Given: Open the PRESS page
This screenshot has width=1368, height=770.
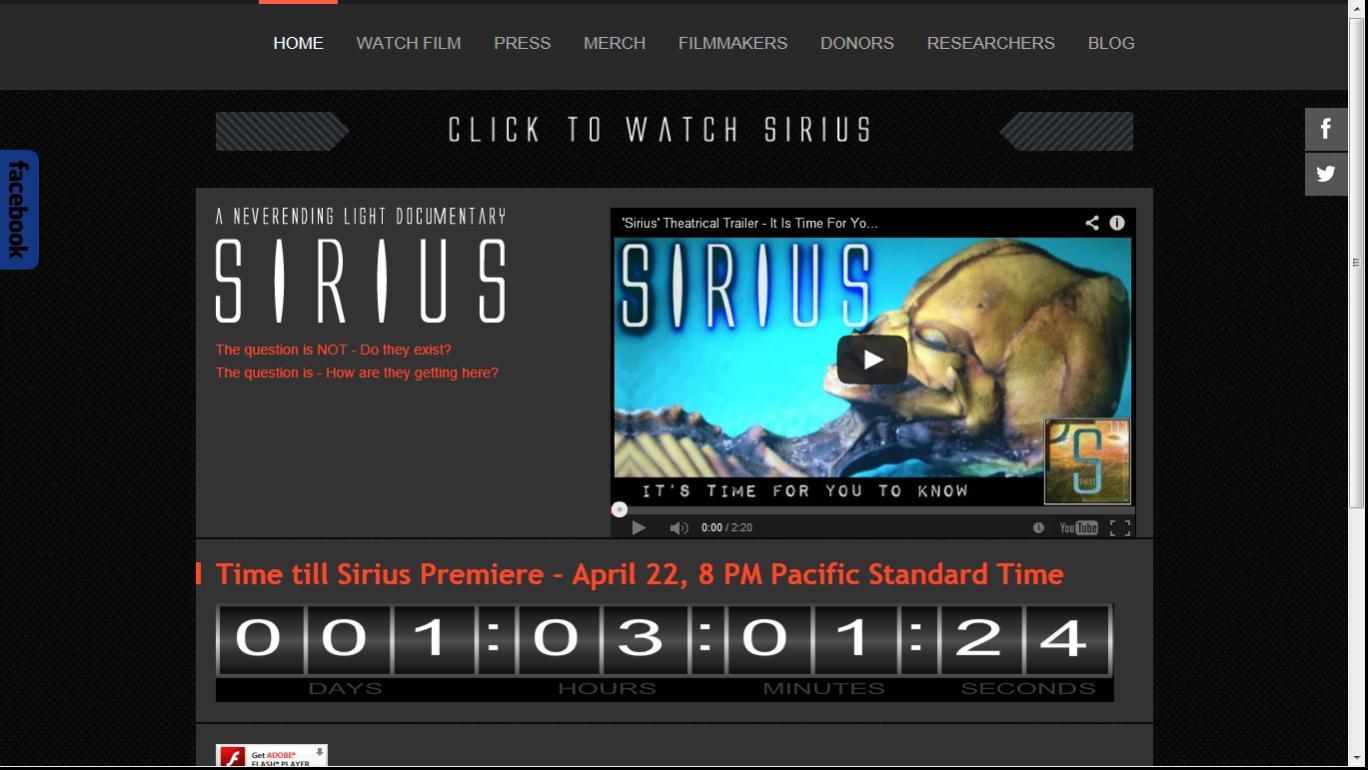Looking at the screenshot, I should [522, 43].
